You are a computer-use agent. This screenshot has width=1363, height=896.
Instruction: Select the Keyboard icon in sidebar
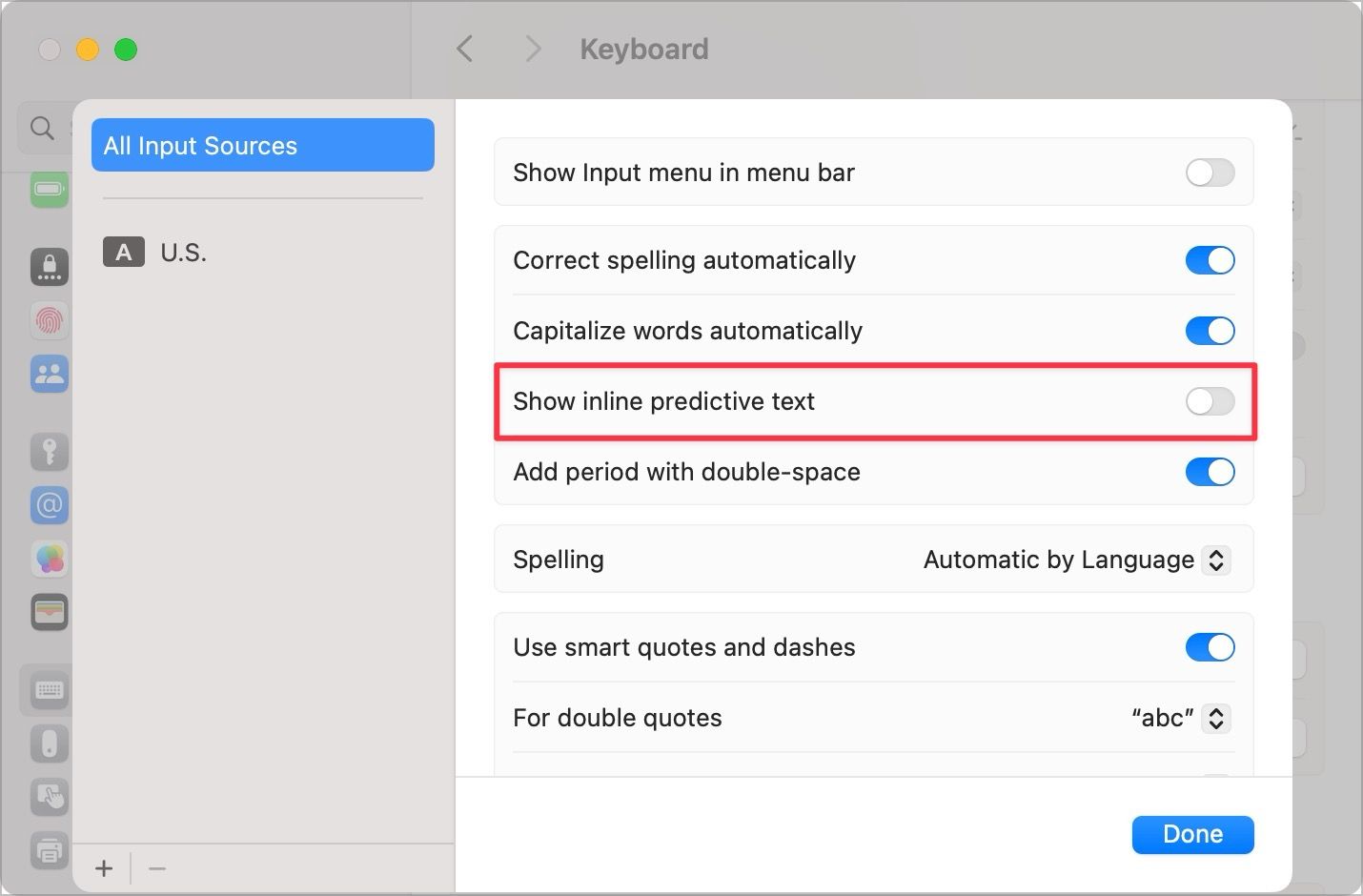click(x=50, y=689)
